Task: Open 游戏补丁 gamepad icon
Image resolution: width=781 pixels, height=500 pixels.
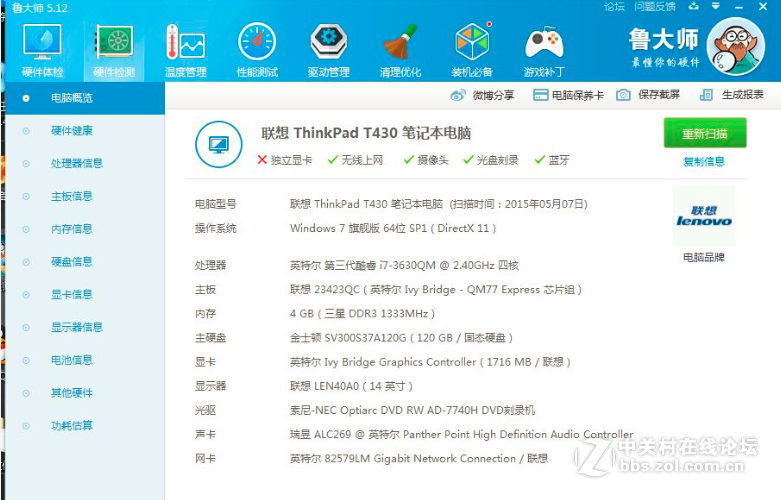Action: pos(544,51)
